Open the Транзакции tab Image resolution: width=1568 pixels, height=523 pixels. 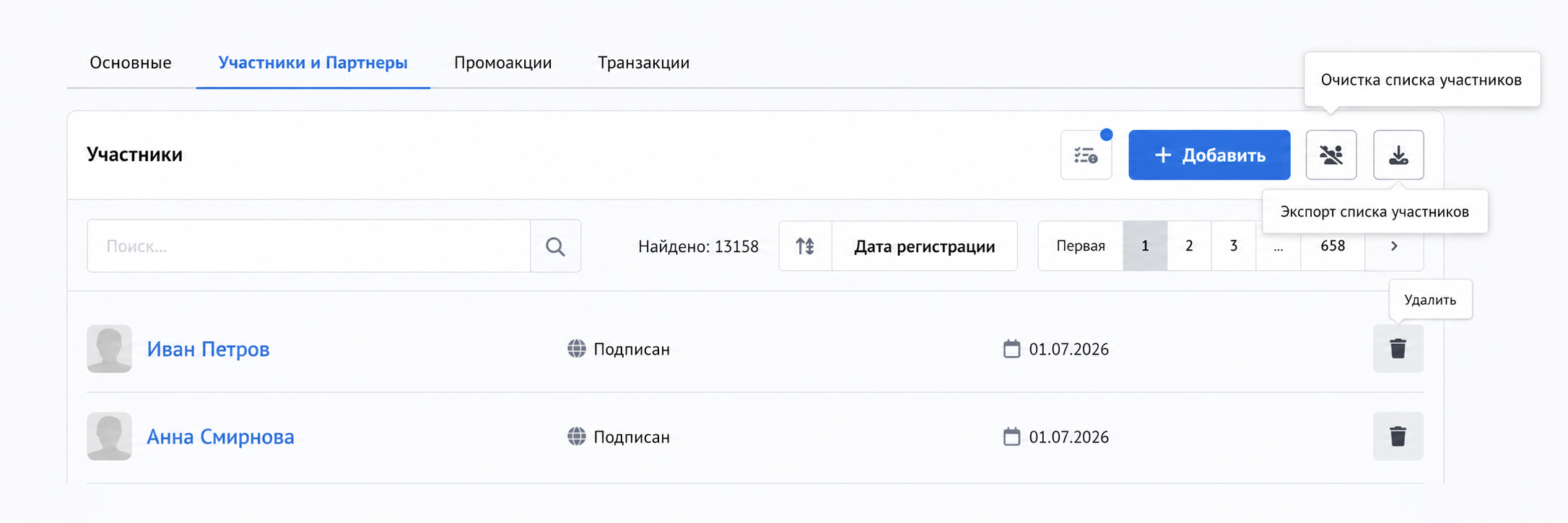[x=643, y=63]
